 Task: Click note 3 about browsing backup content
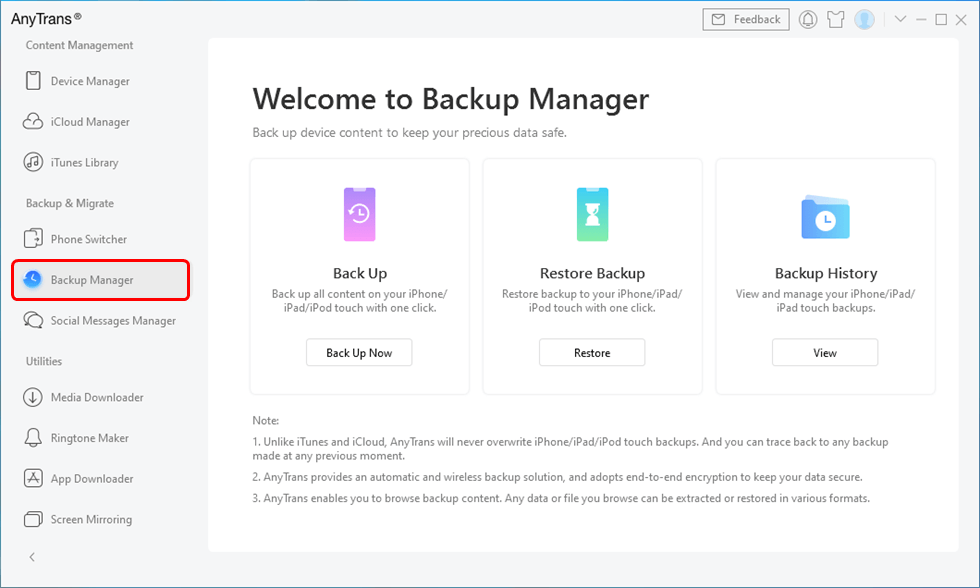[561, 498]
